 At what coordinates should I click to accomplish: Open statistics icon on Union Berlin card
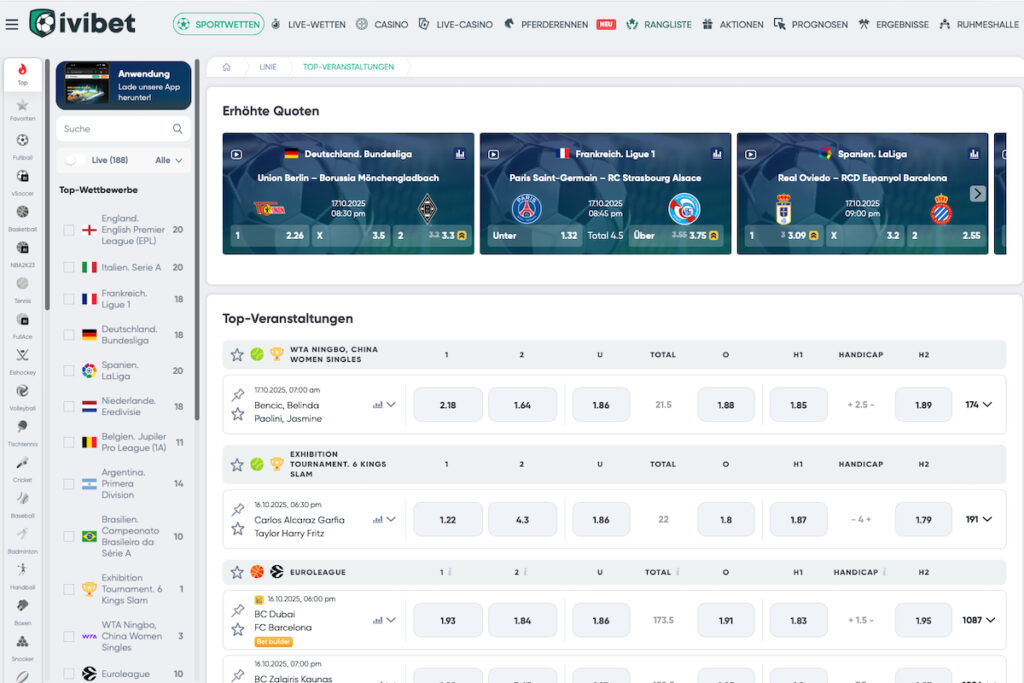tap(460, 153)
